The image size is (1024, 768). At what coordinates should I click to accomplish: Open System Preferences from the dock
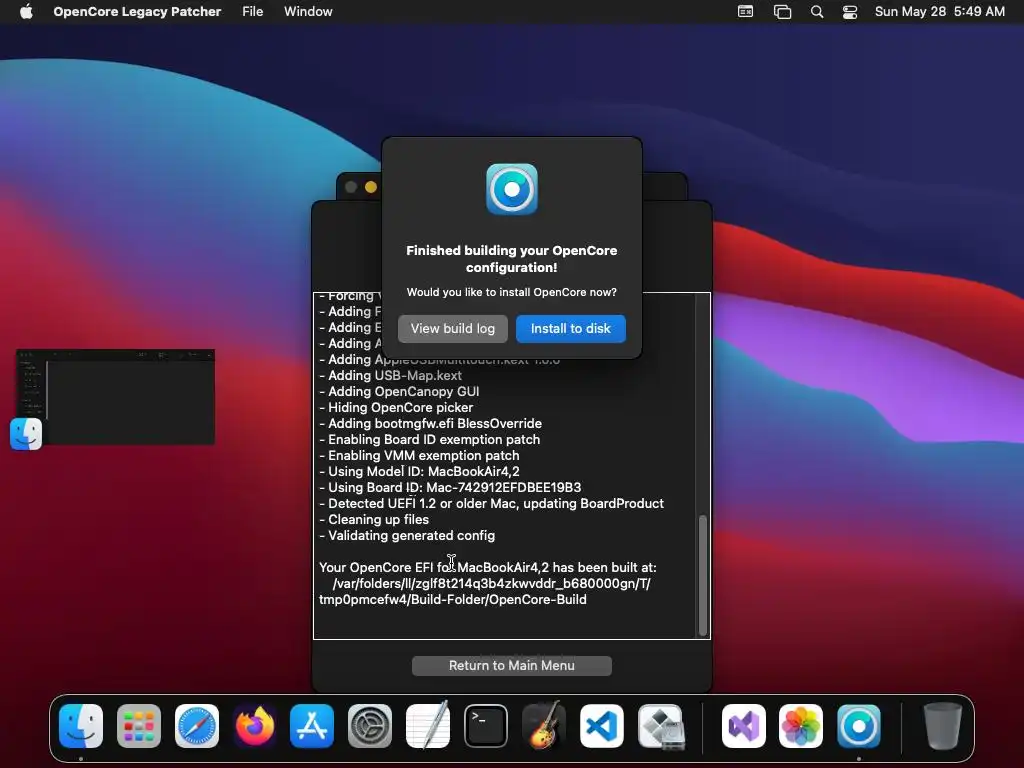[x=370, y=726]
